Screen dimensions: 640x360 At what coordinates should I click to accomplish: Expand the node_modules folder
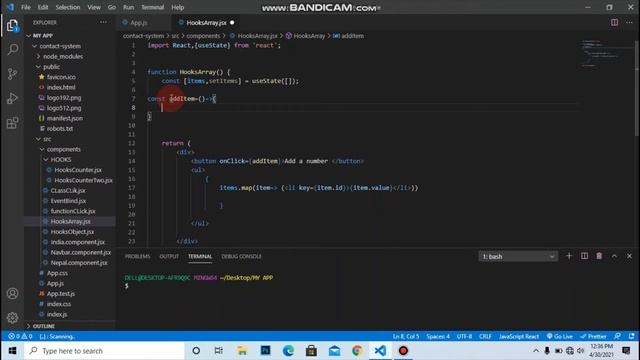[62, 56]
